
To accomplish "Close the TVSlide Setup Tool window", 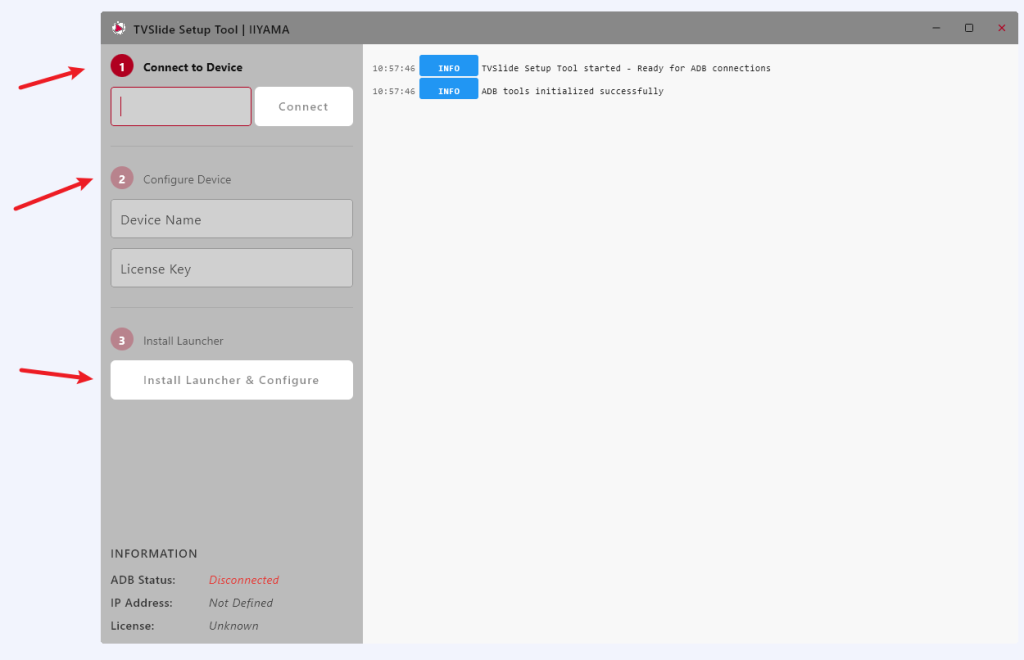I will 1001,28.
